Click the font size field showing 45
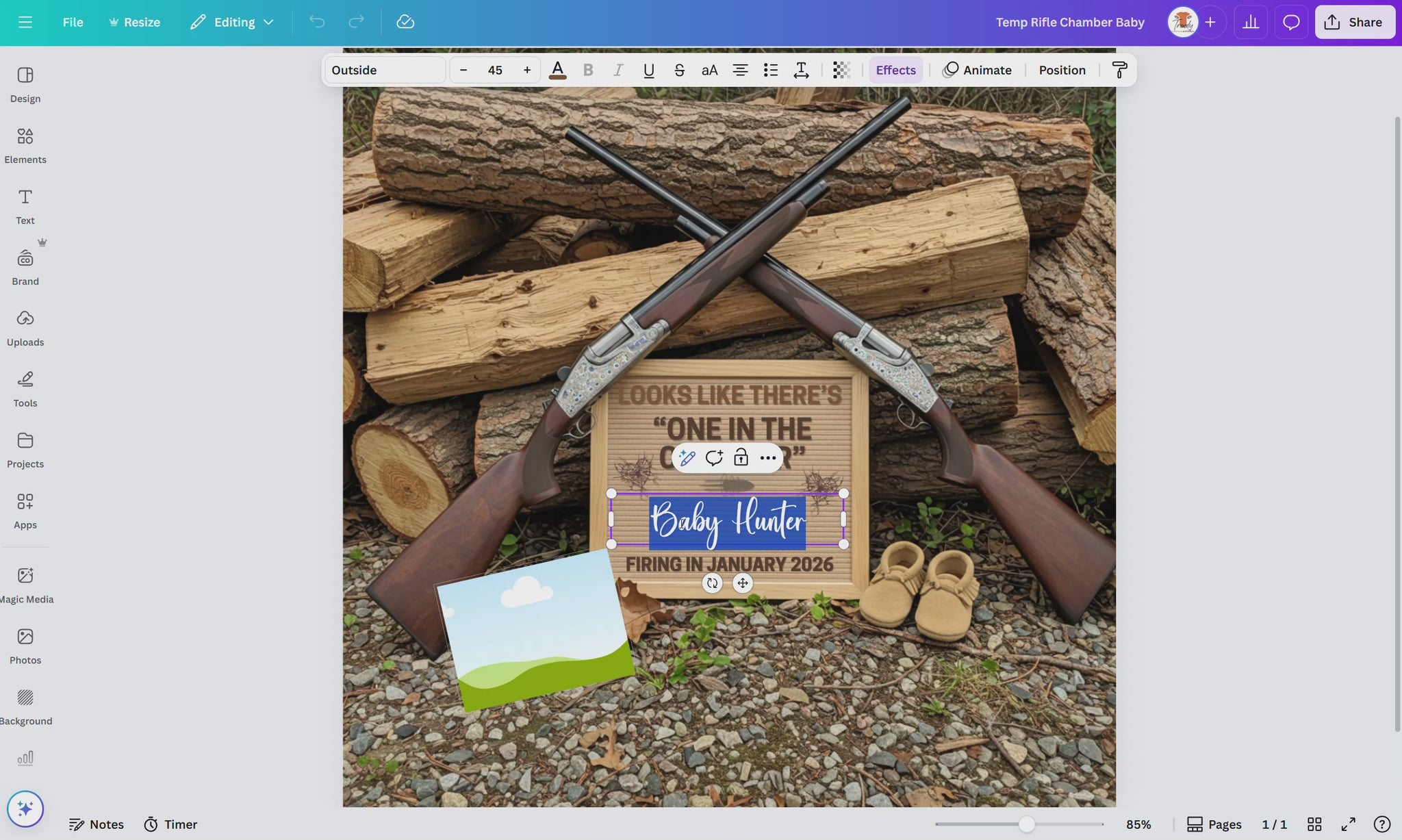Screen dimensions: 1402x840 click(x=495, y=70)
